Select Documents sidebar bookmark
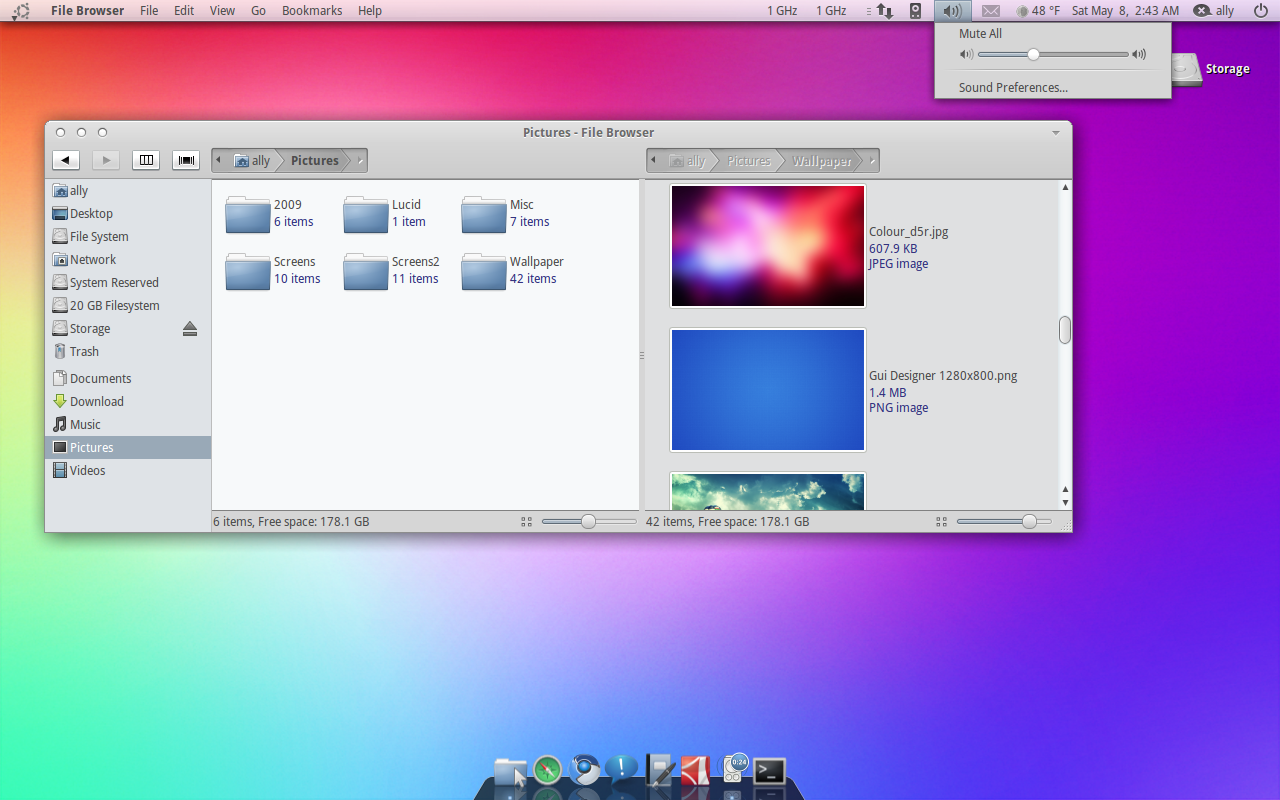This screenshot has height=800, width=1280. (x=128, y=379)
